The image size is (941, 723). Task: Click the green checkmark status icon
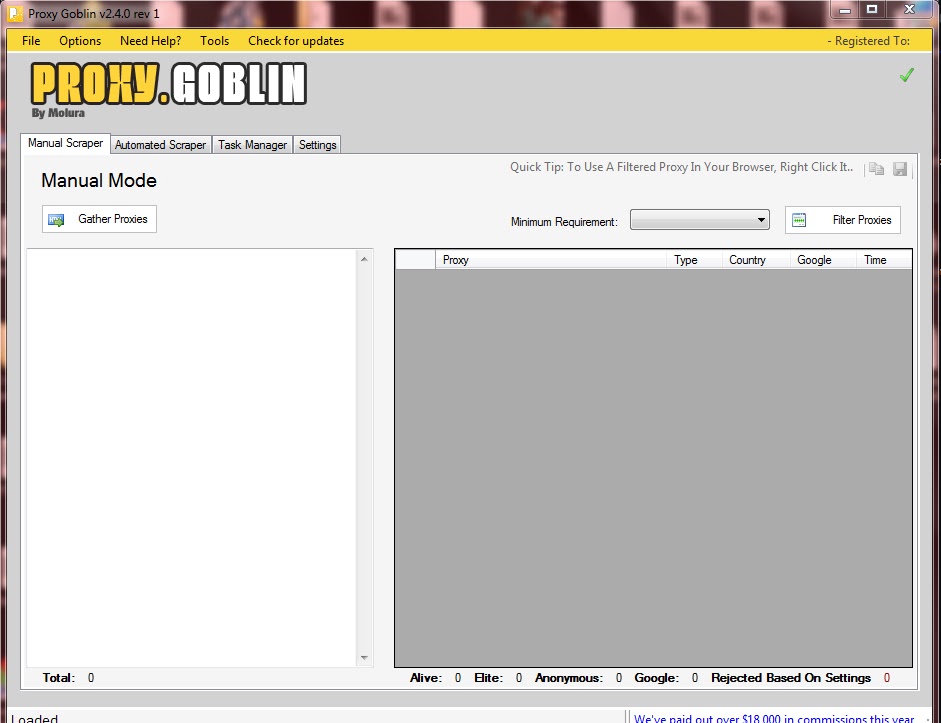(x=906, y=75)
